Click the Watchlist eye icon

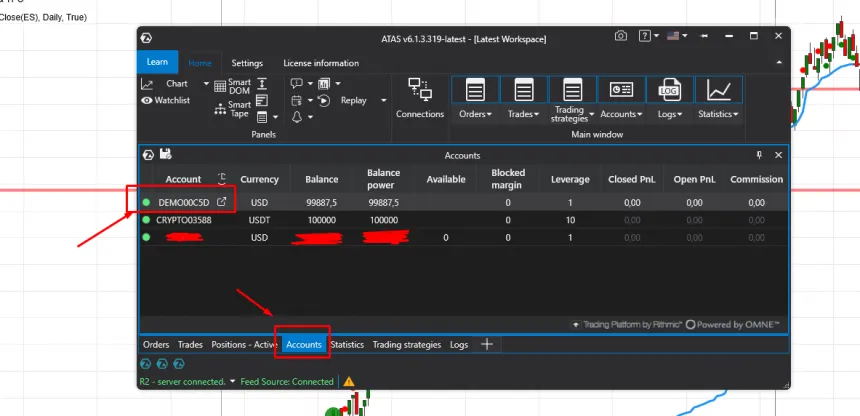tap(147, 100)
